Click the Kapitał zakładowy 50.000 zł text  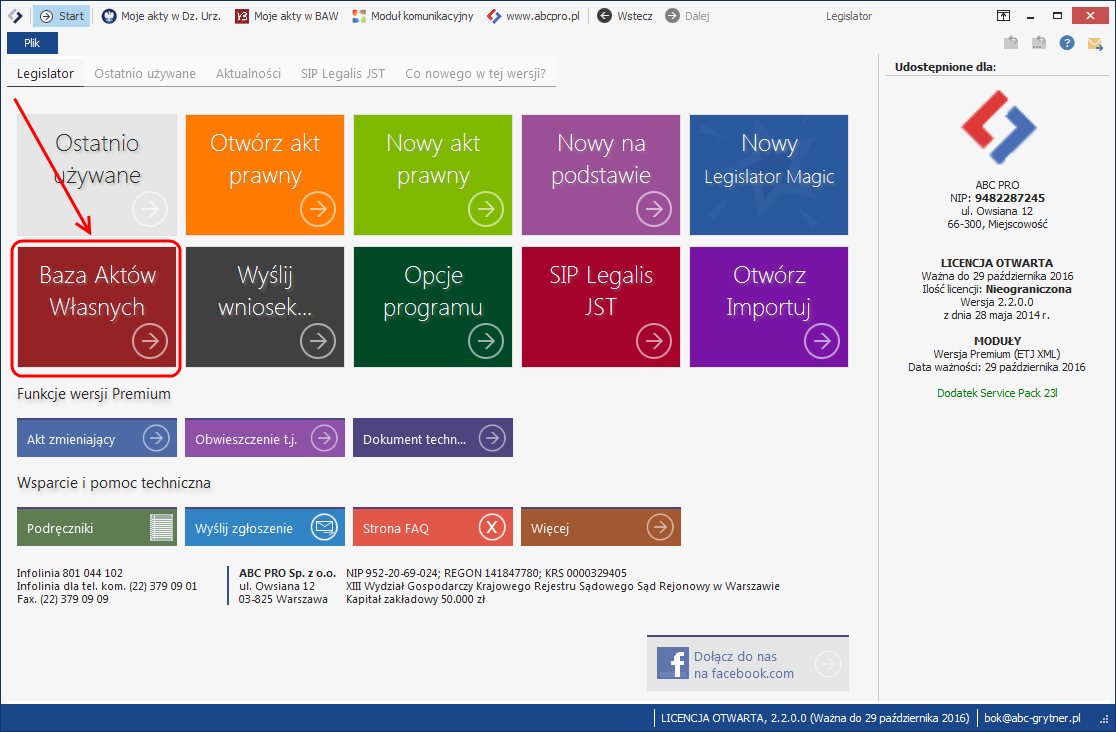[416, 600]
